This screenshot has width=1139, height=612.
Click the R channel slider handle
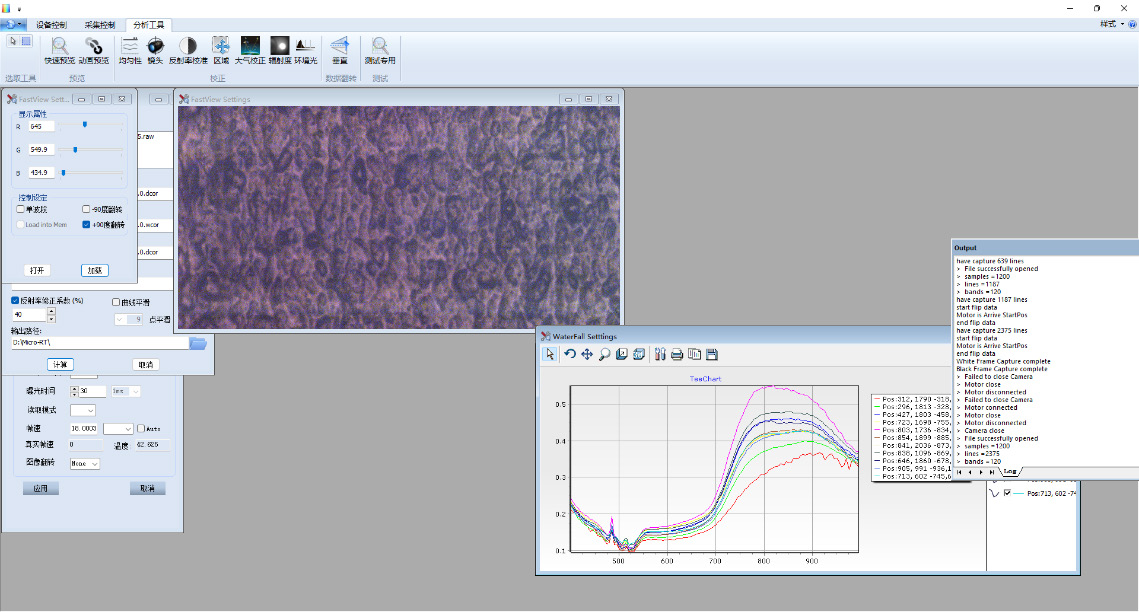[x=85, y=126]
